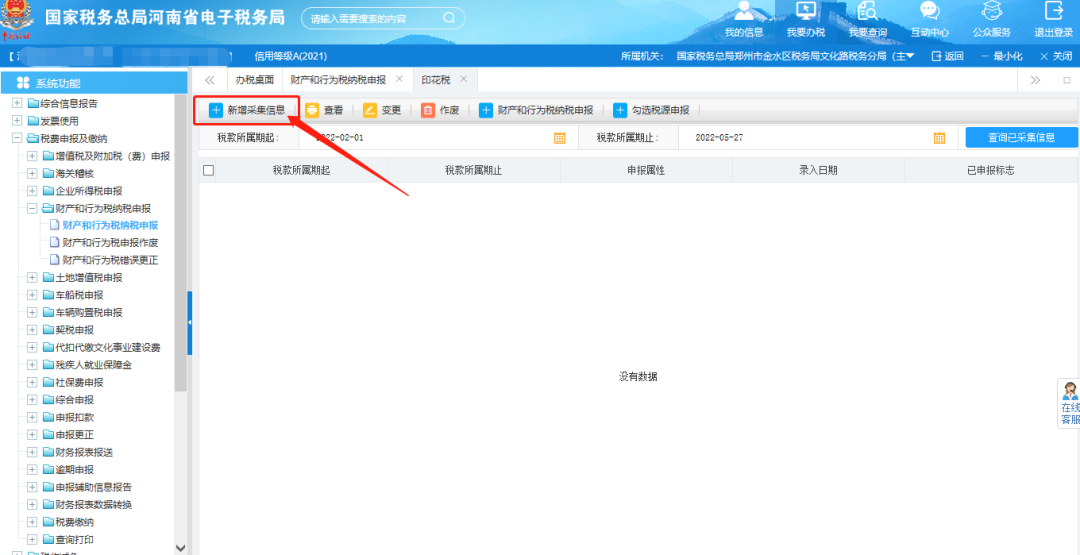The height and width of the screenshot is (555, 1080).
Task: Open 我要办税 monitor icon
Action: click(805, 11)
